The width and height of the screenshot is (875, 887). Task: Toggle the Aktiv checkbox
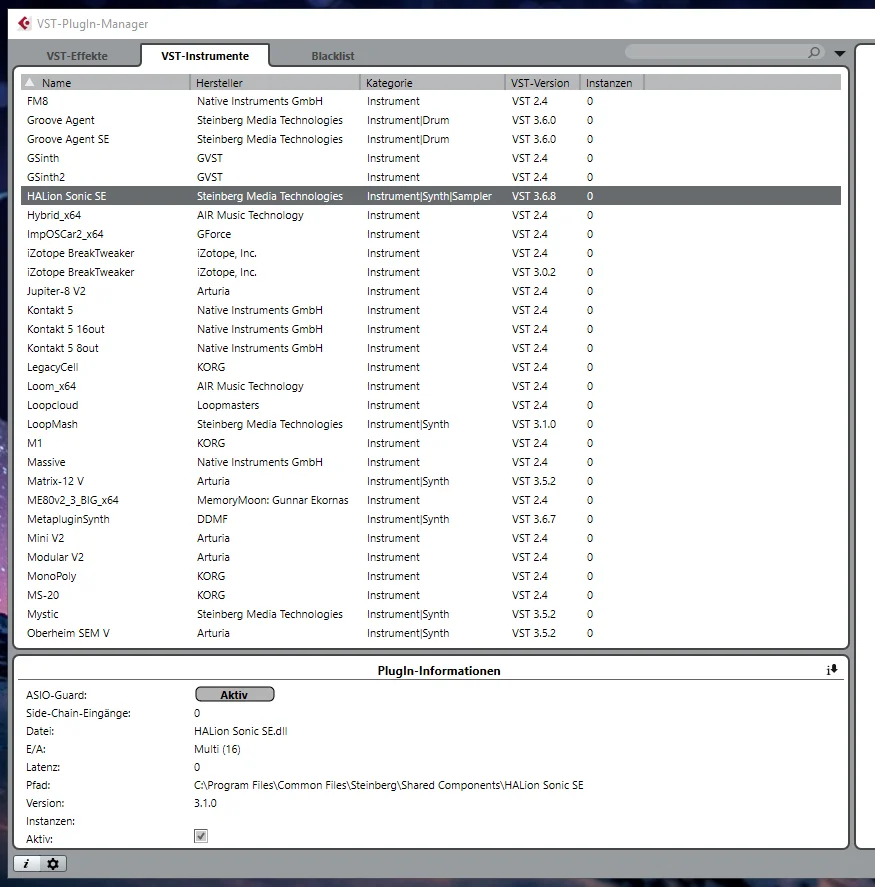point(201,836)
